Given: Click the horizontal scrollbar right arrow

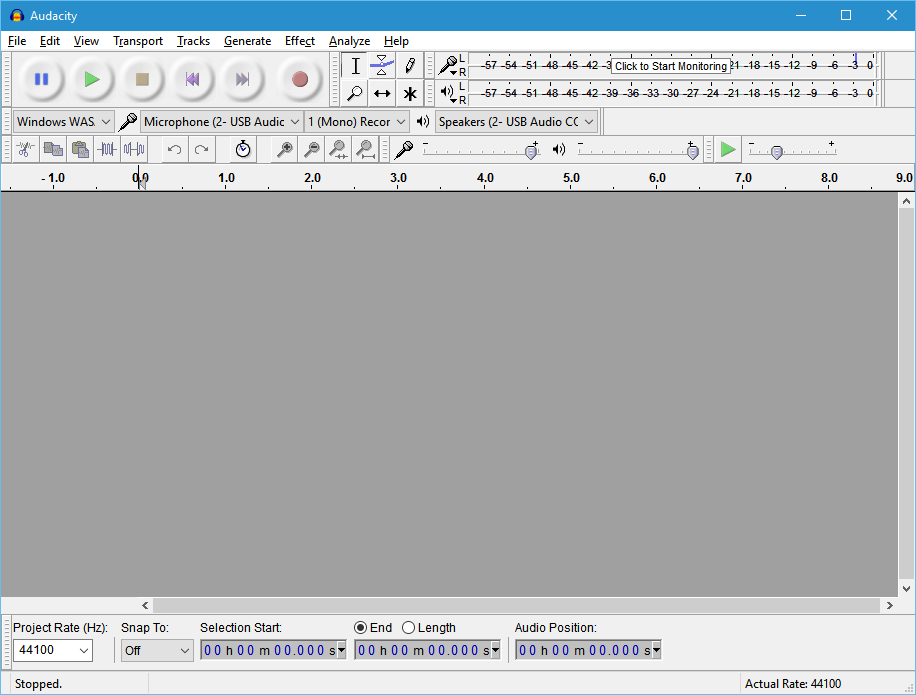Looking at the screenshot, I should click(889, 606).
